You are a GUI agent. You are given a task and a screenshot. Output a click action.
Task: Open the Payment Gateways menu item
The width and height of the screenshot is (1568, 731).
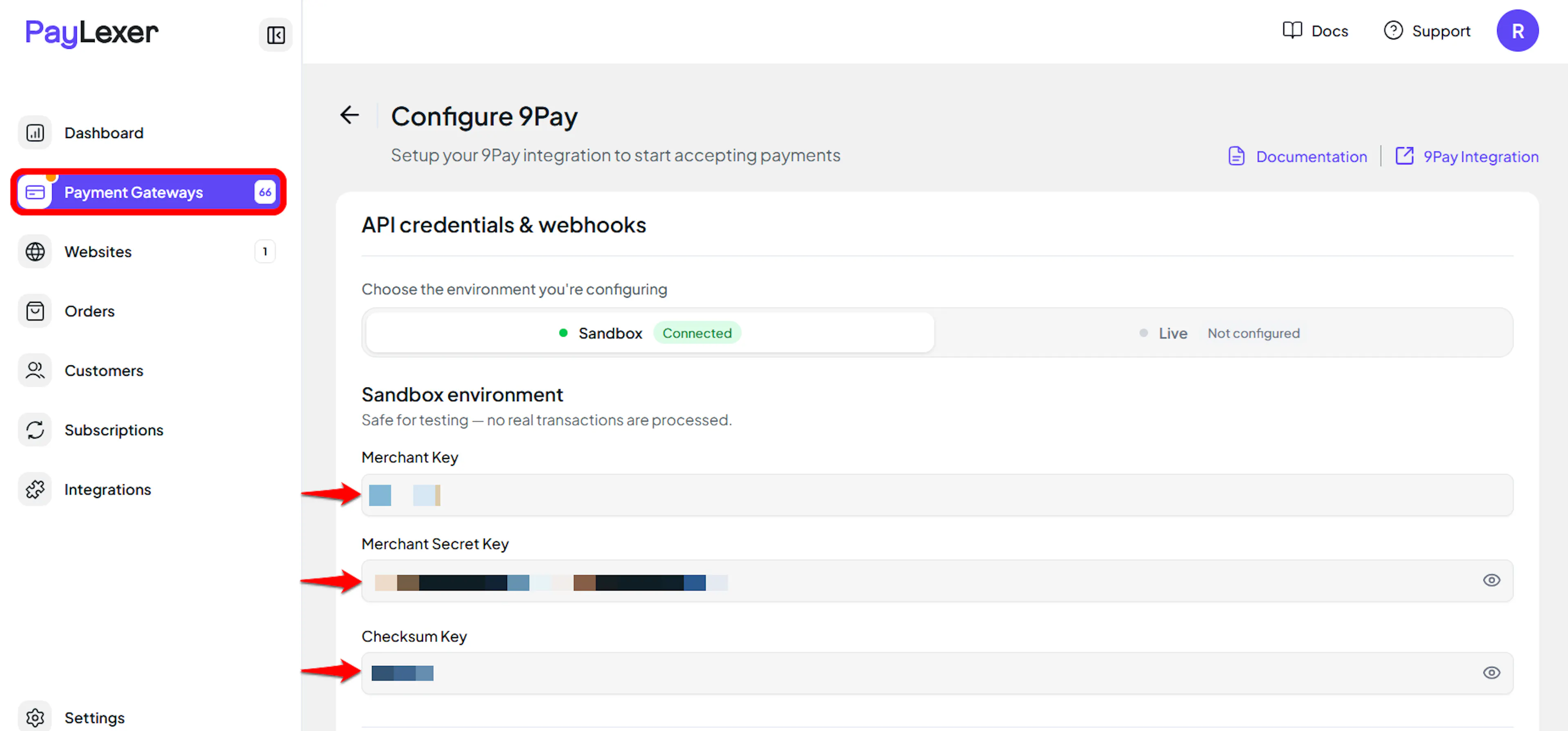[149, 192]
